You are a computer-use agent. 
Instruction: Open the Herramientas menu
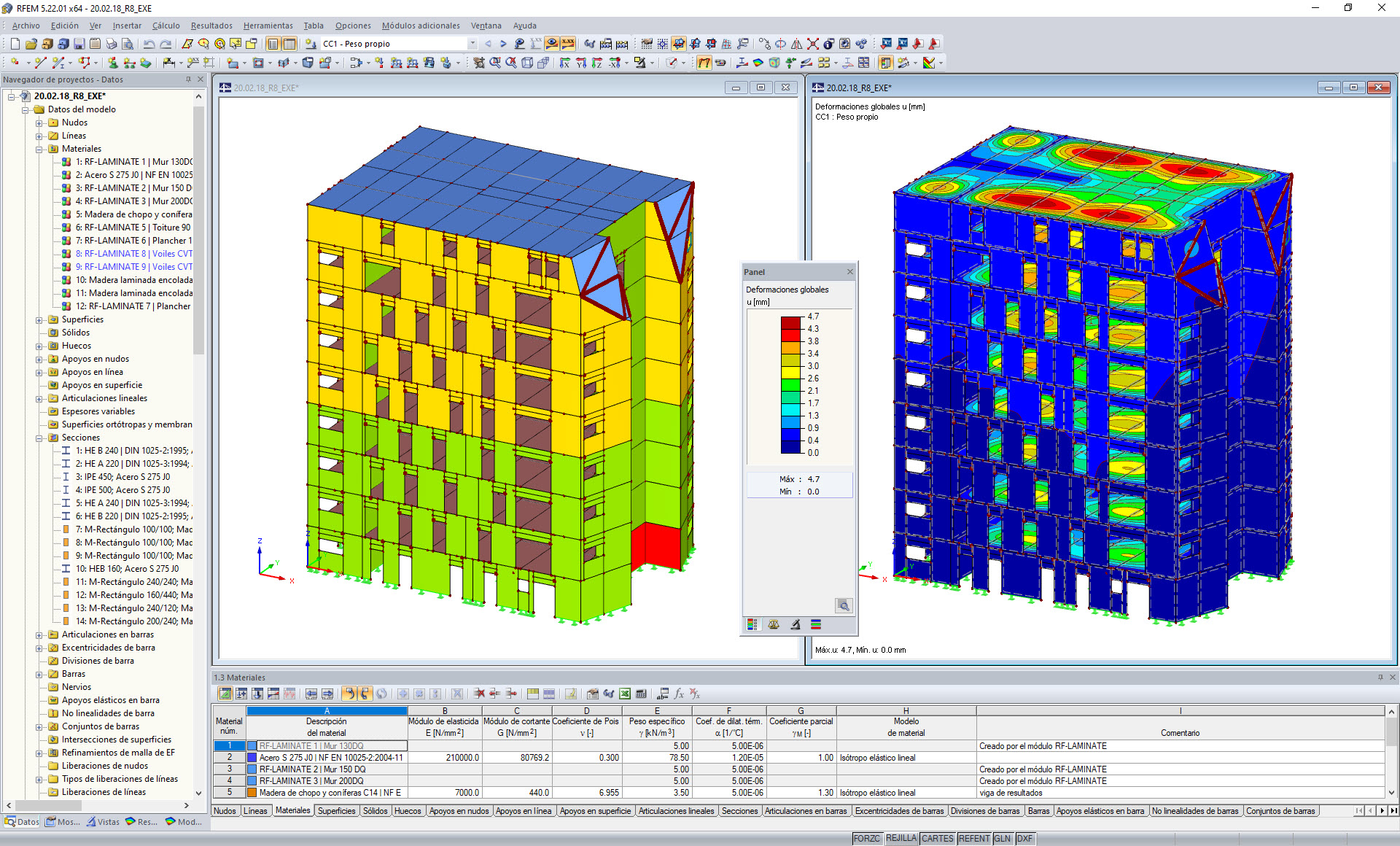point(263,28)
